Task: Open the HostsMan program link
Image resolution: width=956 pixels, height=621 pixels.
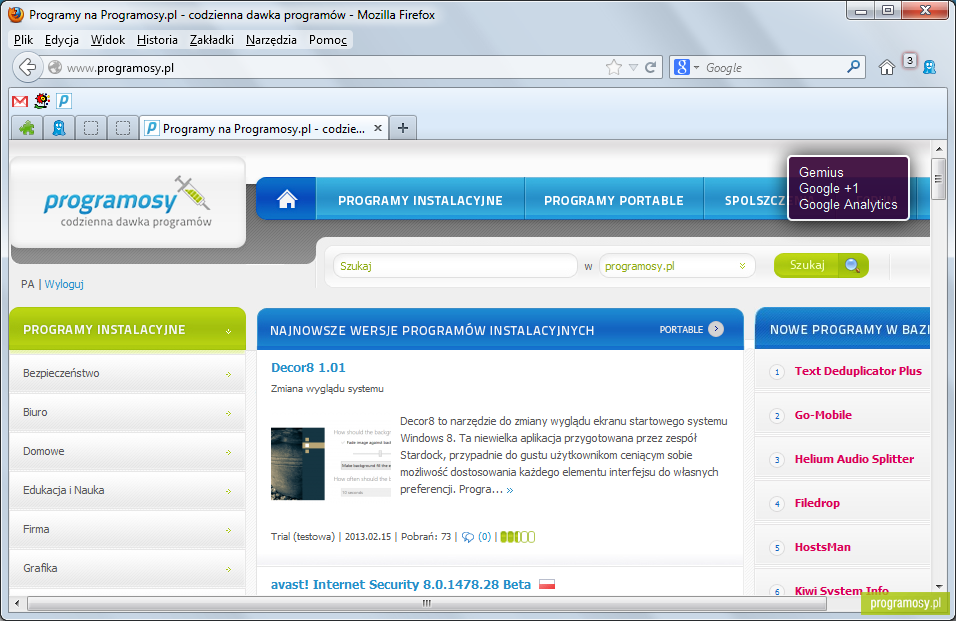Action: point(822,547)
